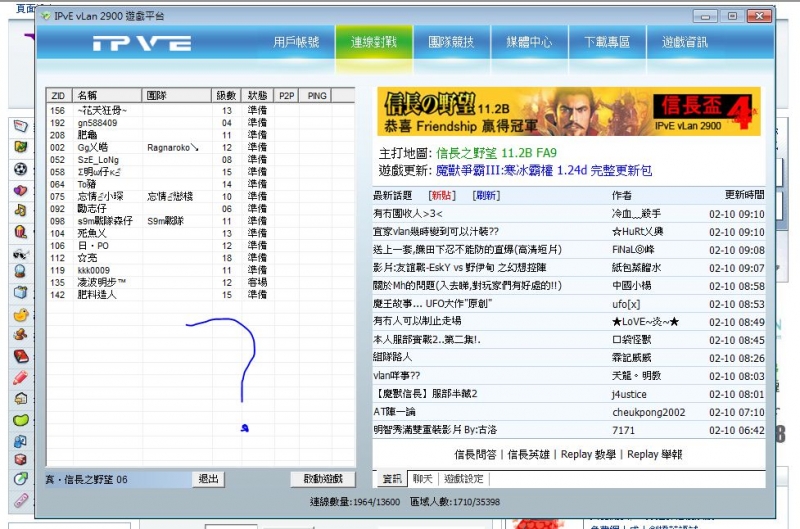Open the Replay 教學 link
The width and height of the screenshot is (800, 529).
point(588,454)
